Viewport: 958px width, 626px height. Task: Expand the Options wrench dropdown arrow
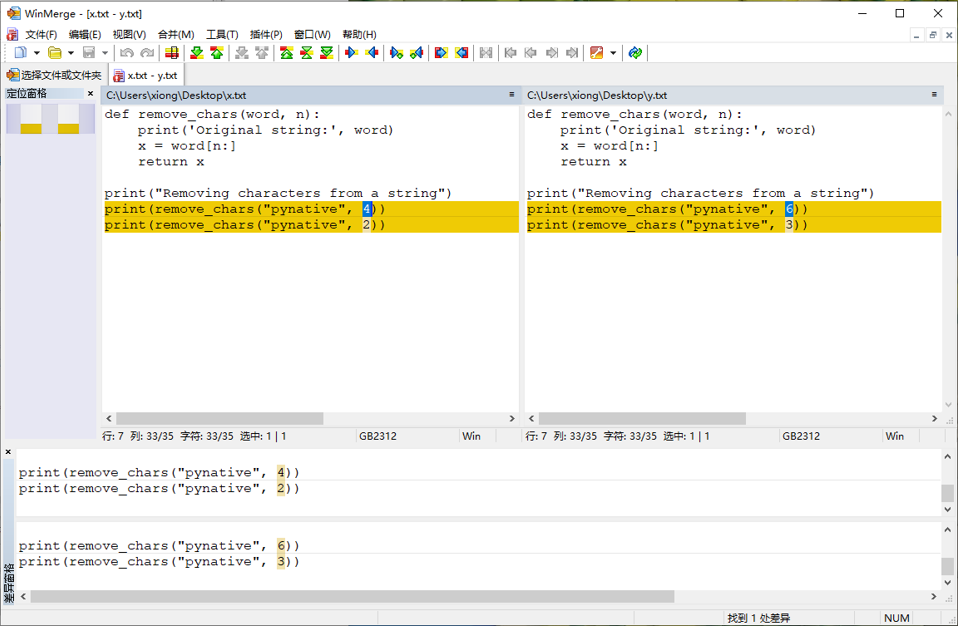613,53
